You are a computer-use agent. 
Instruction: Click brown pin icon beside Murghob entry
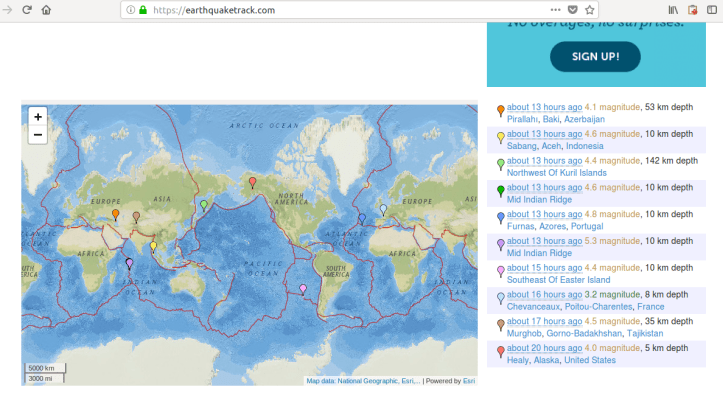click(501, 325)
